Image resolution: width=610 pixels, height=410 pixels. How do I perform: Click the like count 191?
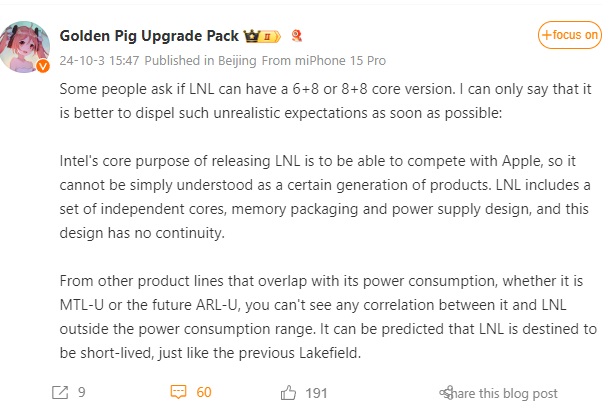(316, 393)
